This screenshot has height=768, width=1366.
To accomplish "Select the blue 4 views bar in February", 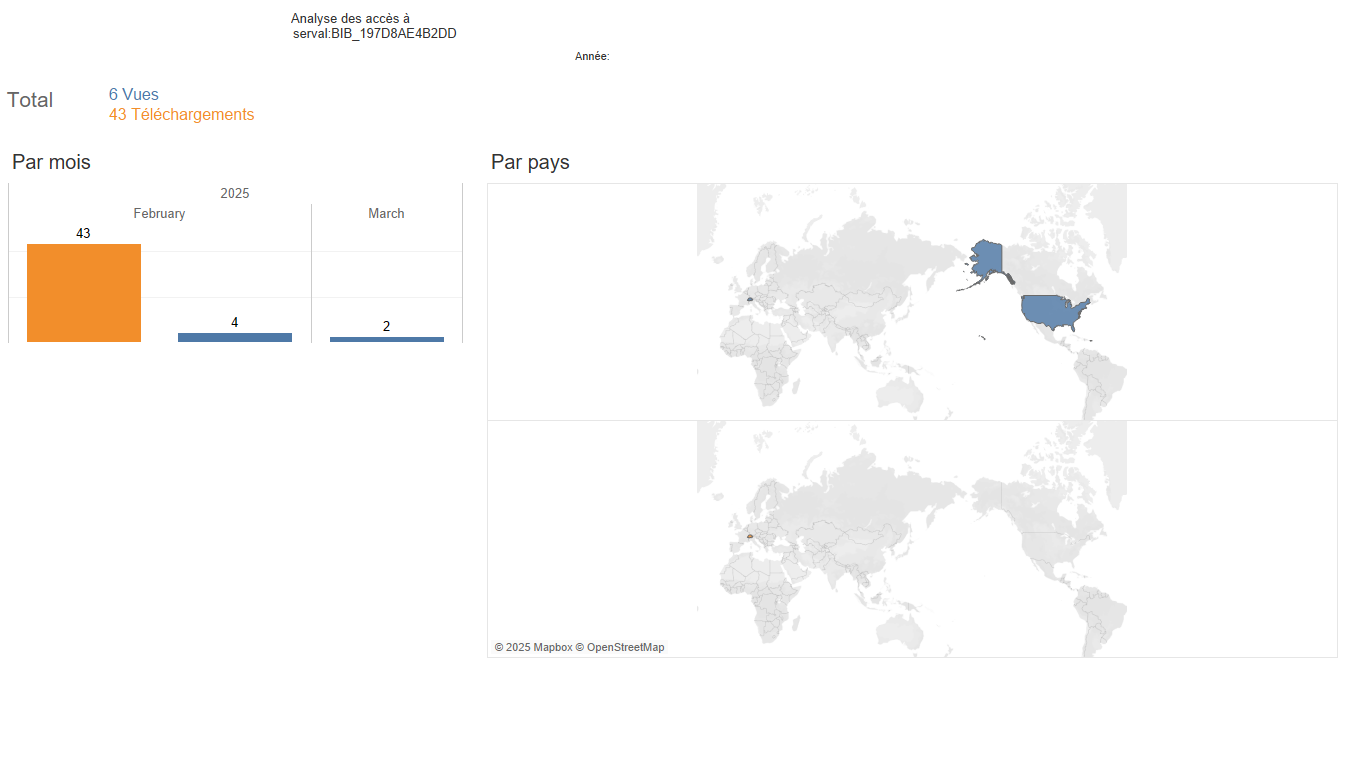I will point(235,337).
